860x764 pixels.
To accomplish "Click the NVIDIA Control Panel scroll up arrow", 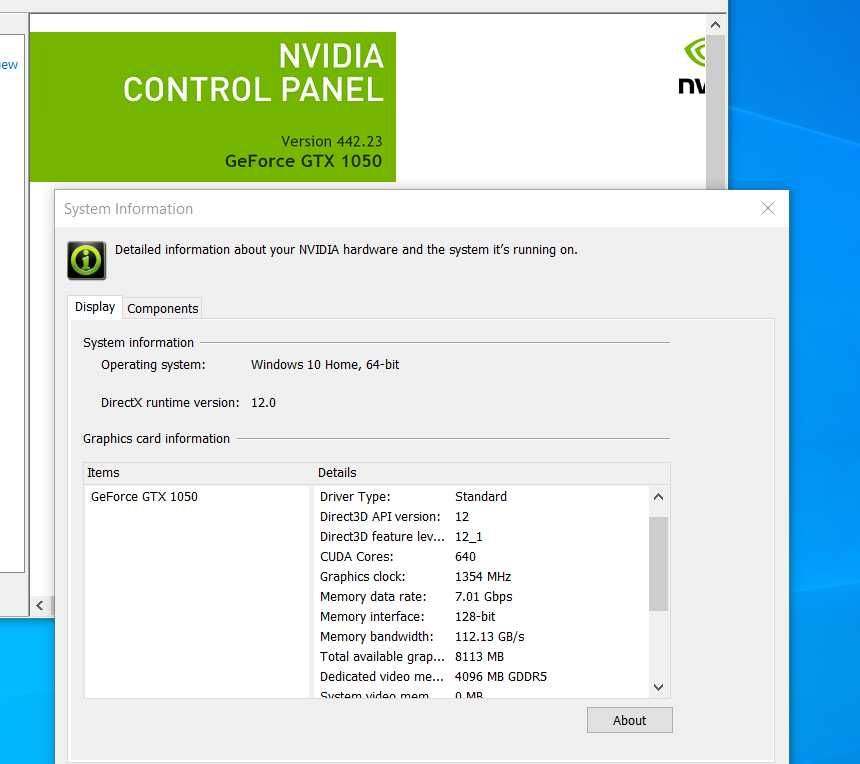I will click(x=715, y=25).
